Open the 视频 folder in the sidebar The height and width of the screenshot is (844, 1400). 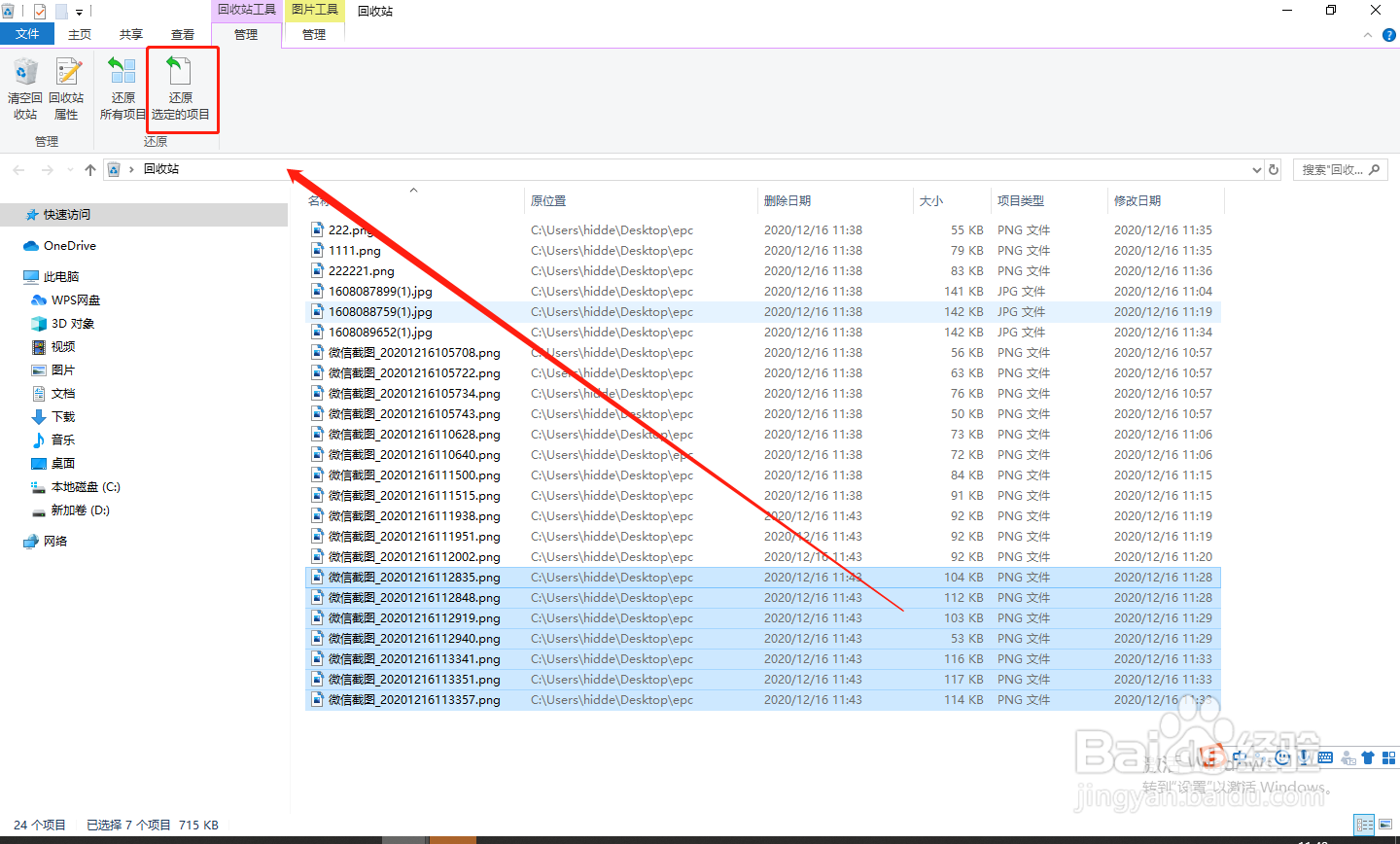pyautogui.click(x=63, y=347)
